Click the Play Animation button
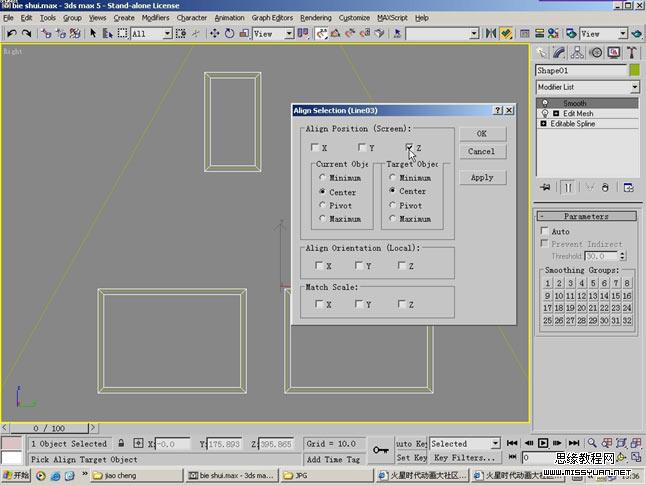 click(543, 443)
